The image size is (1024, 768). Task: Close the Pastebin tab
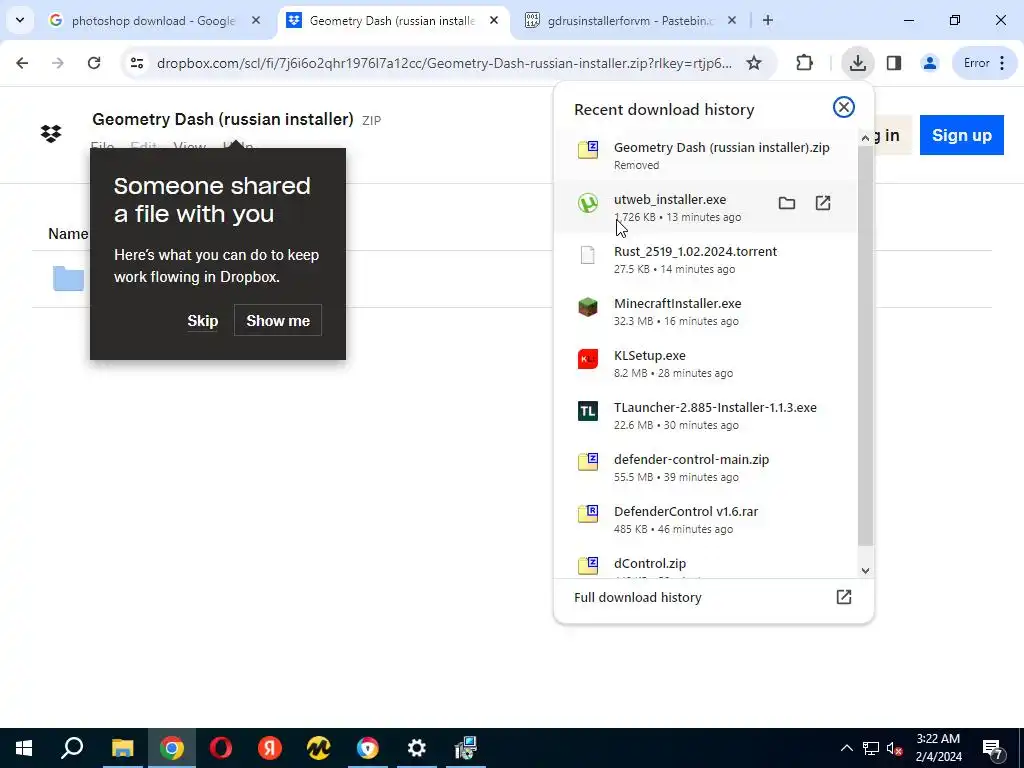[x=732, y=21]
